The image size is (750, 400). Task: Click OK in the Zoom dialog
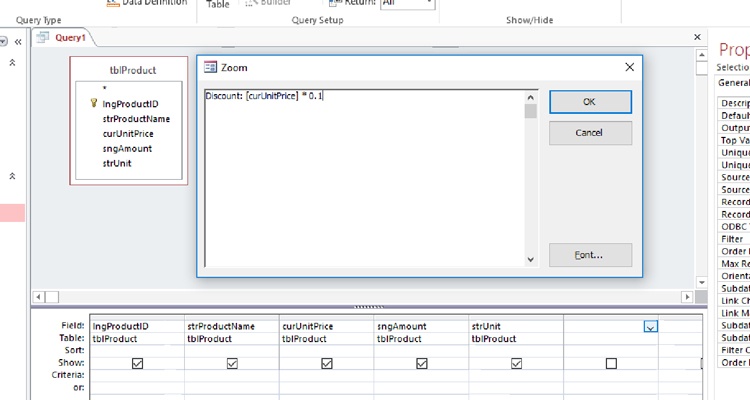(590, 102)
